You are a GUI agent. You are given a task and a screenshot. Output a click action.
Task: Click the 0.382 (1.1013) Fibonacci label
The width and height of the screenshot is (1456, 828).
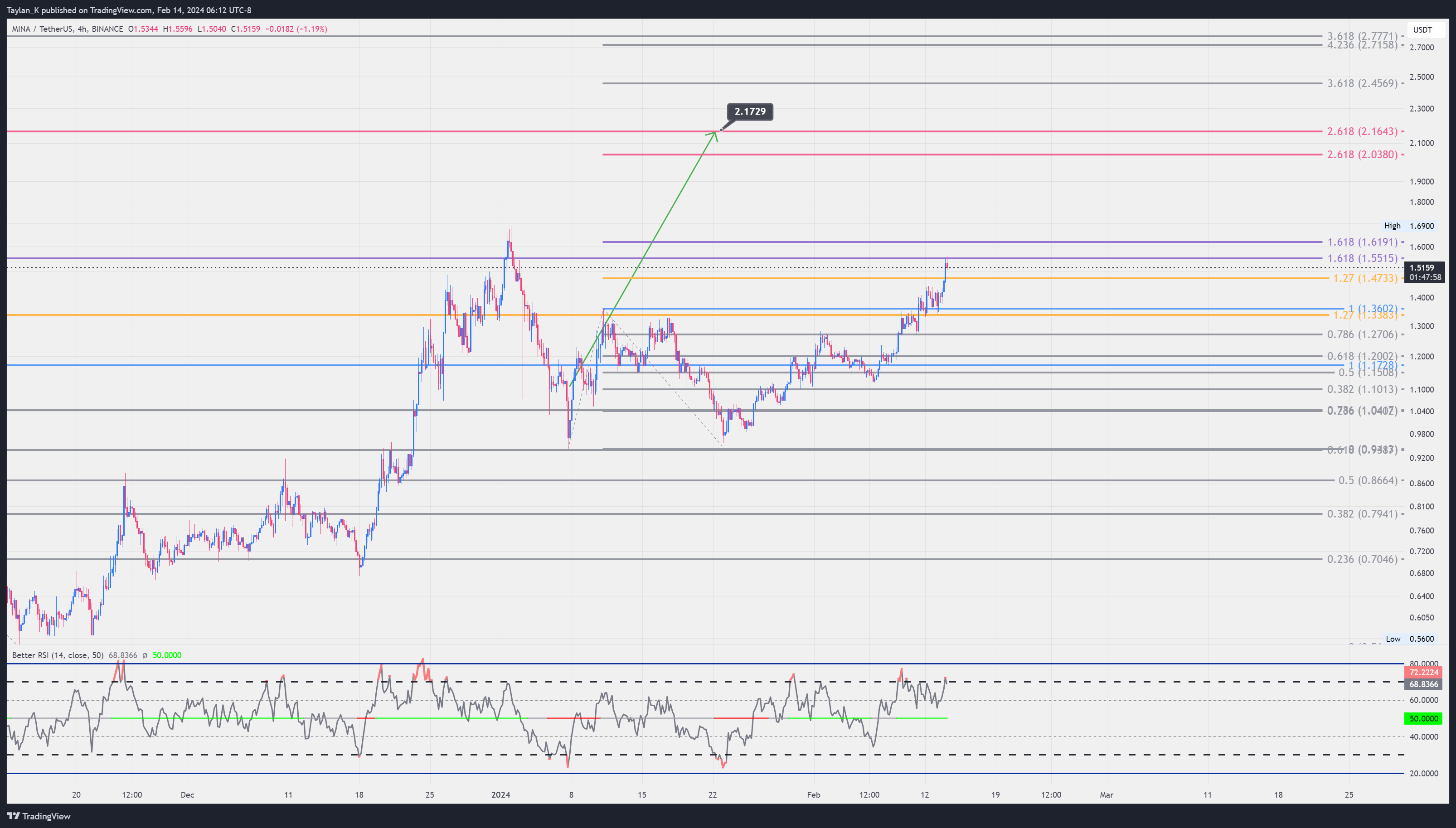(x=1362, y=390)
